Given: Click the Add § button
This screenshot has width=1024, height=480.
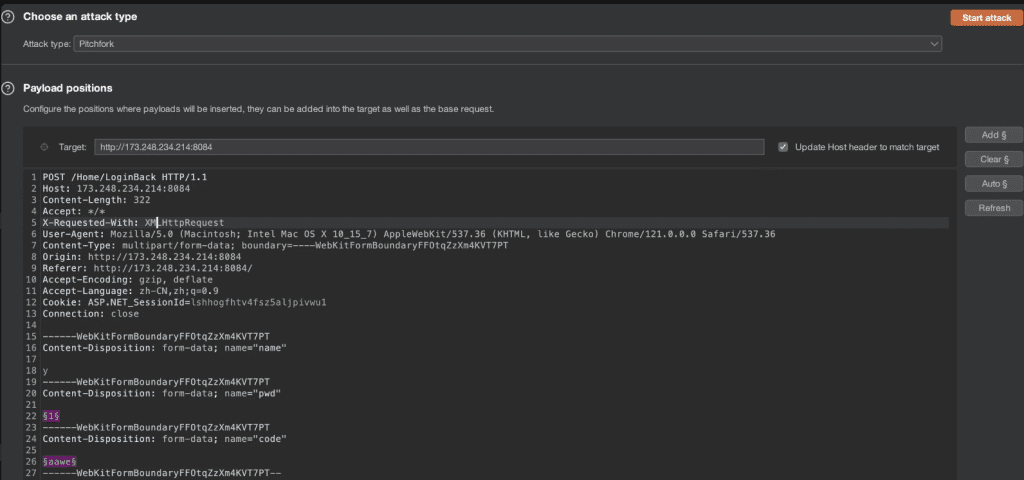Looking at the screenshot, I should pyautogui.click(x=993, y=135).
